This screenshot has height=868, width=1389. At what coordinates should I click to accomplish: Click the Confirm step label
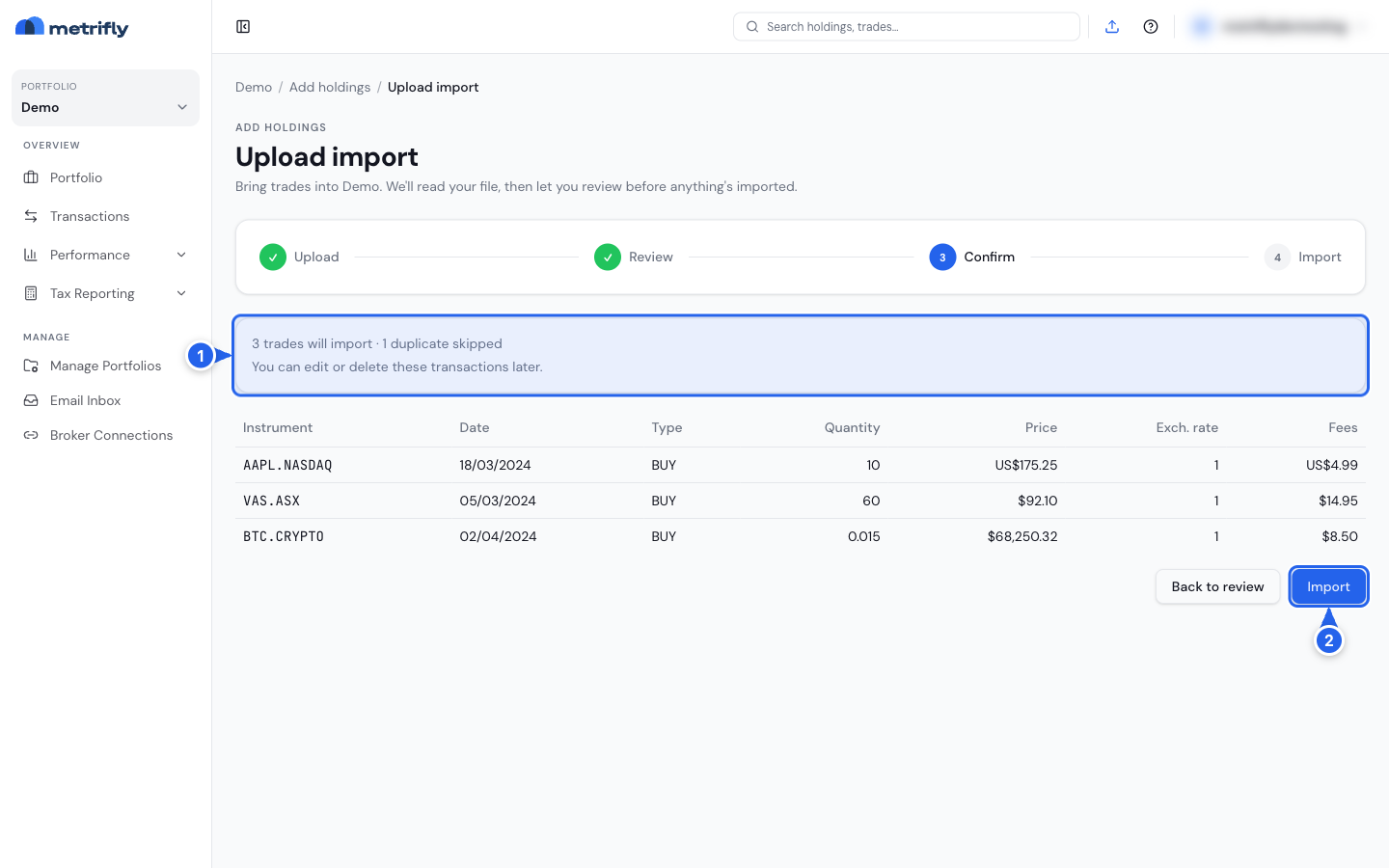[989, 258]
